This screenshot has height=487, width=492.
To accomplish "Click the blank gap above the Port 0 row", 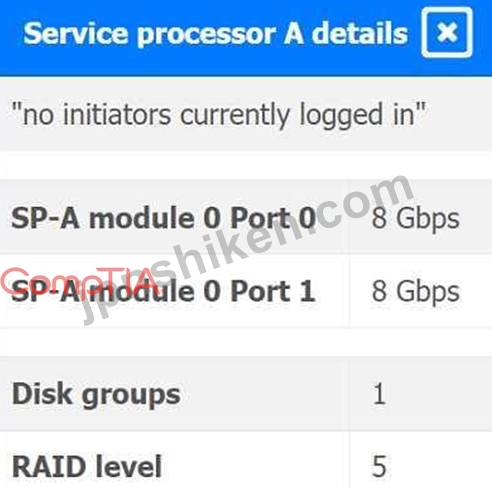I will (x=246, y=165).
